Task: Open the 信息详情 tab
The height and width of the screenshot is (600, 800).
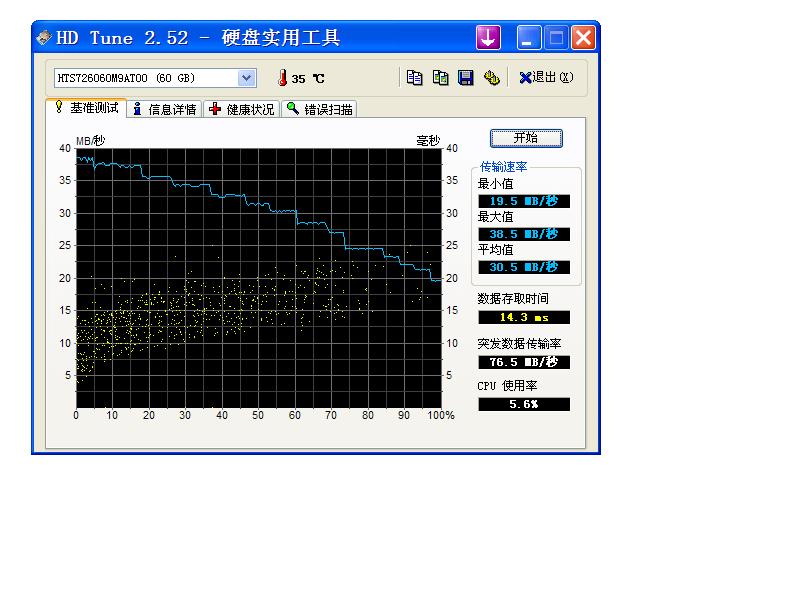Action: [165, 109]
